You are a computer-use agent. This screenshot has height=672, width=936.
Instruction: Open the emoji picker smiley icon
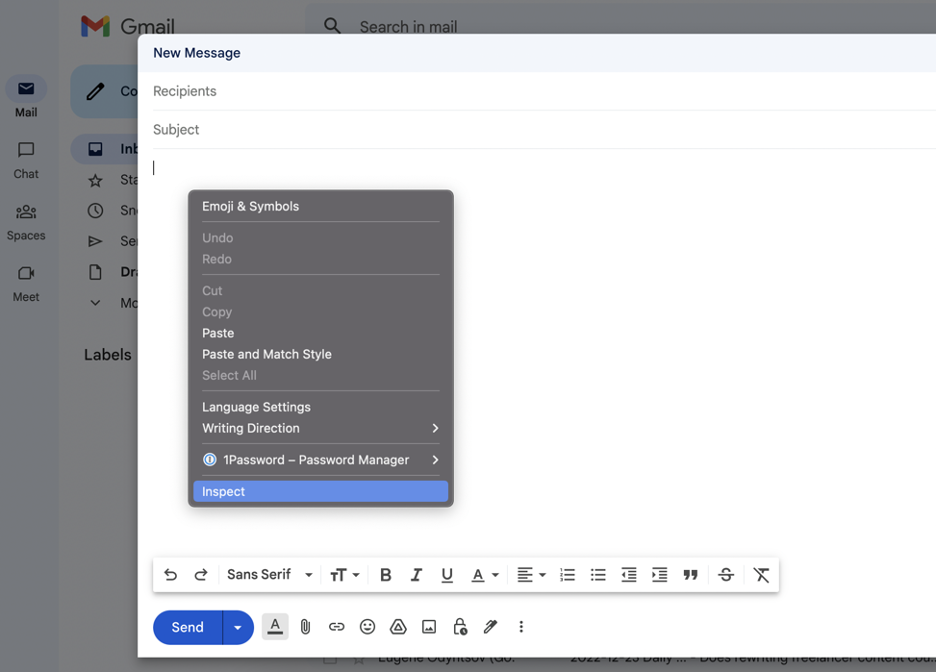tap(367, 627)
